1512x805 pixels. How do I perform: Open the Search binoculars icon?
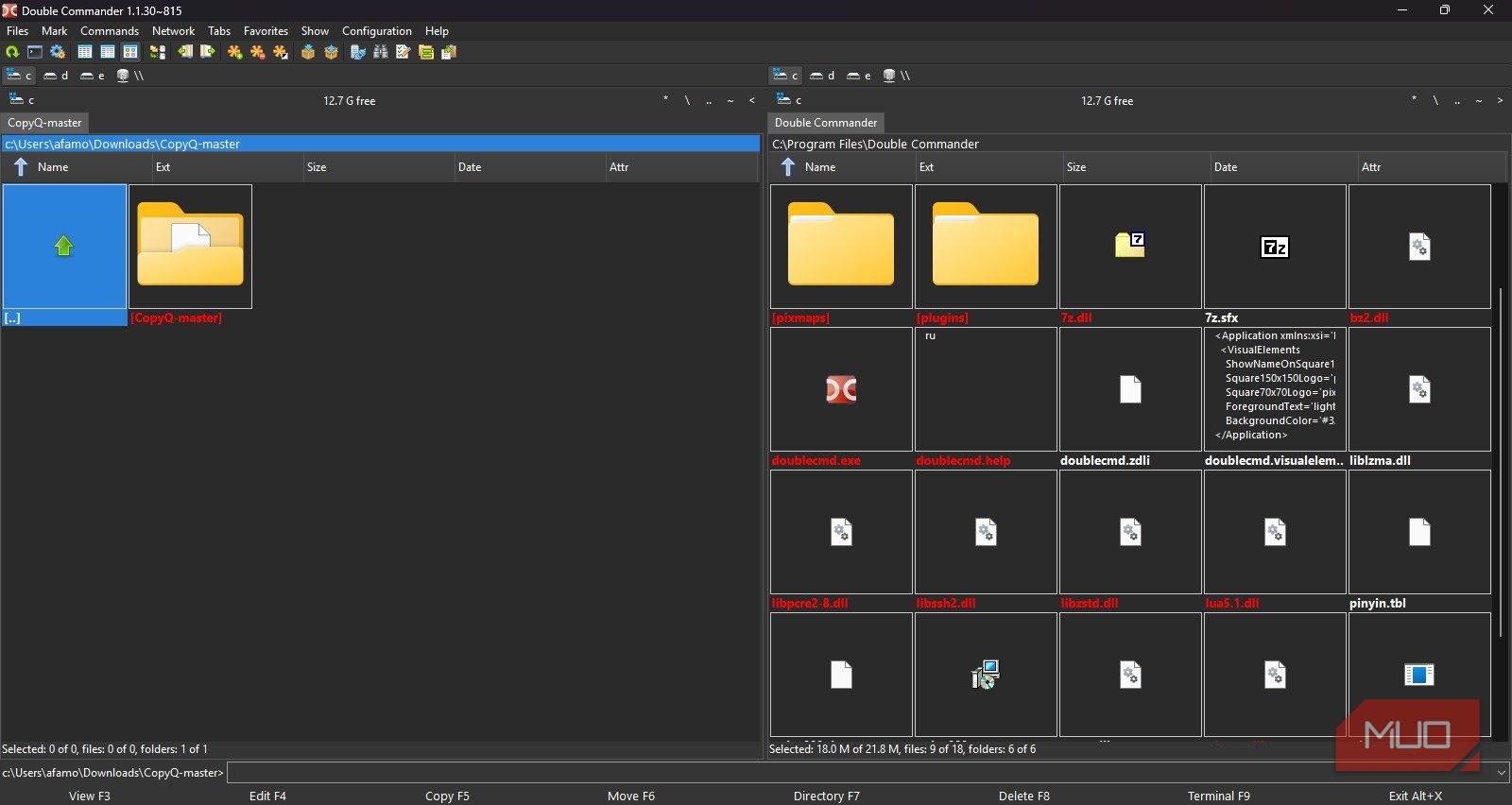point(381,52)
